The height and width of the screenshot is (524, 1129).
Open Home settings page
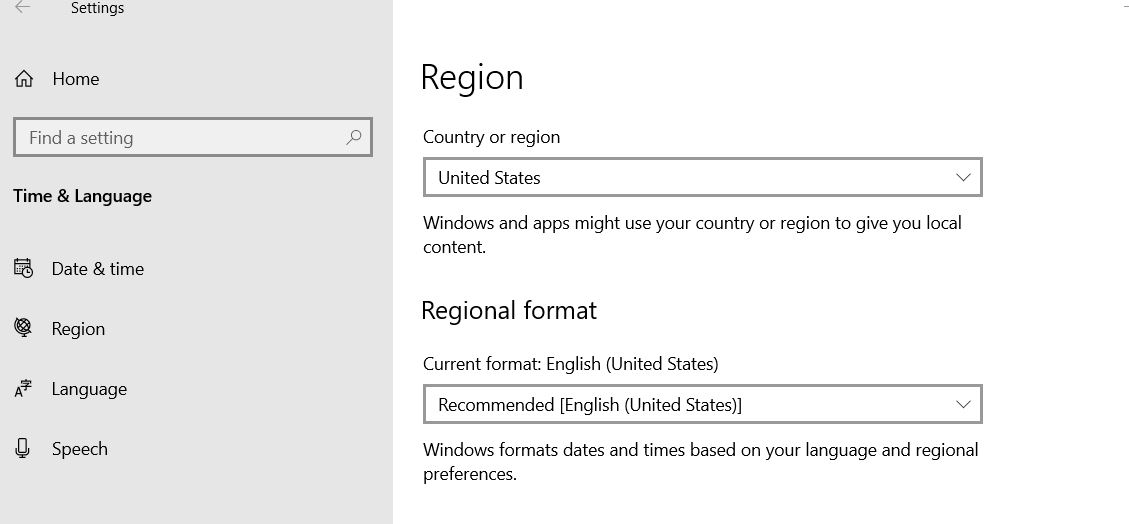(x=76, y=79)
